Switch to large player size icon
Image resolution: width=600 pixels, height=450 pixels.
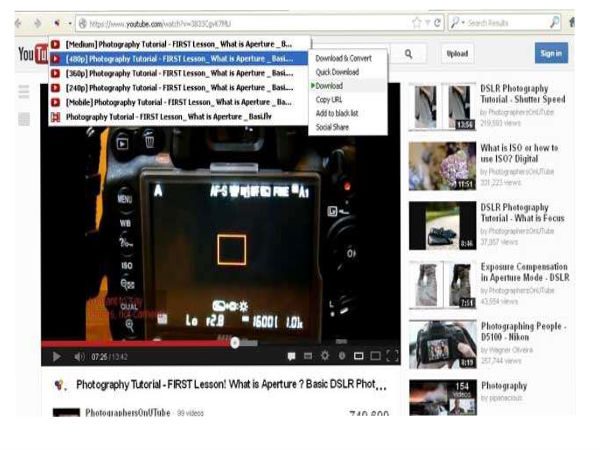click(x=375, y=356)
